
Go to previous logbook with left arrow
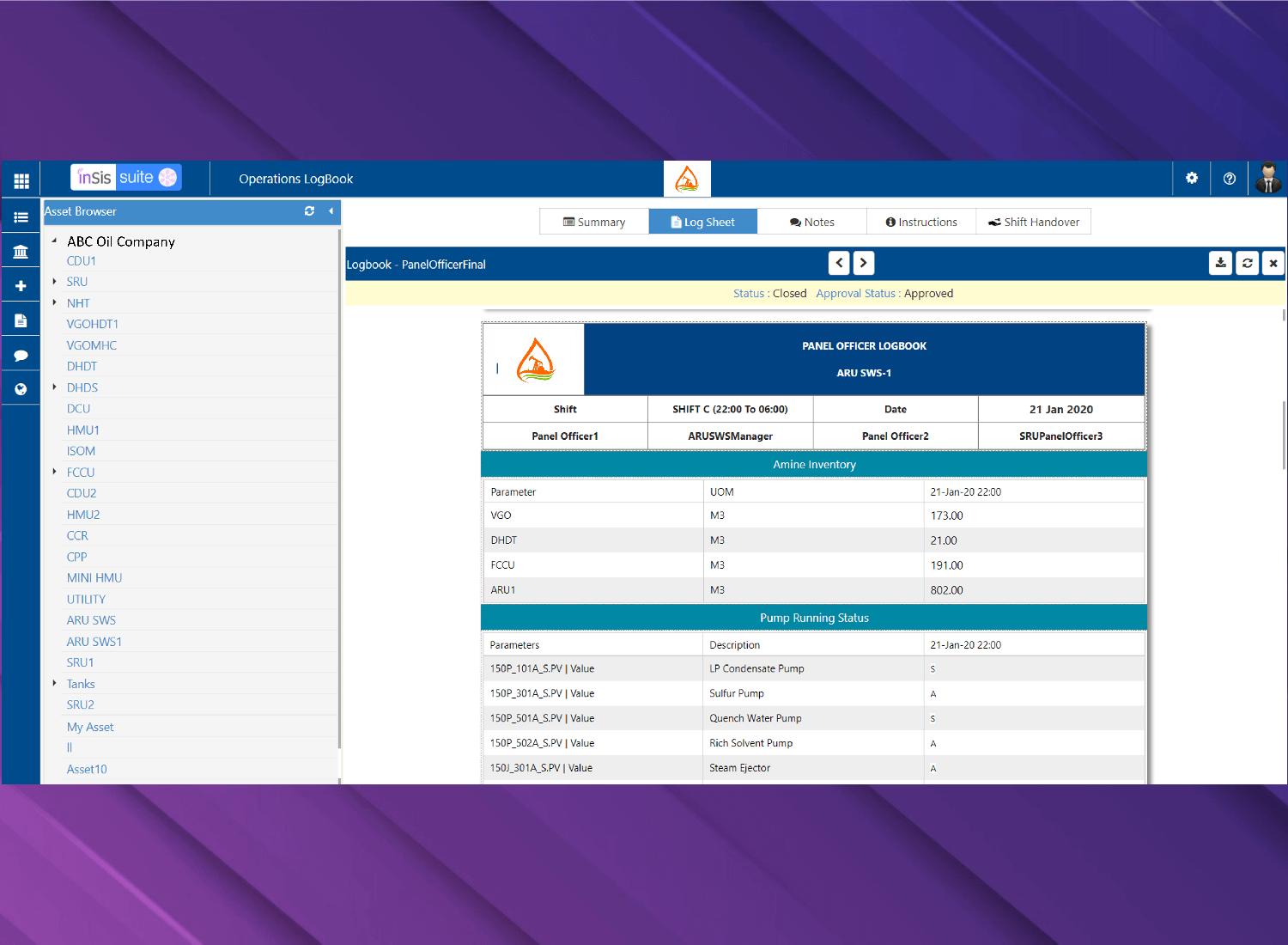[x=839, y=263]
